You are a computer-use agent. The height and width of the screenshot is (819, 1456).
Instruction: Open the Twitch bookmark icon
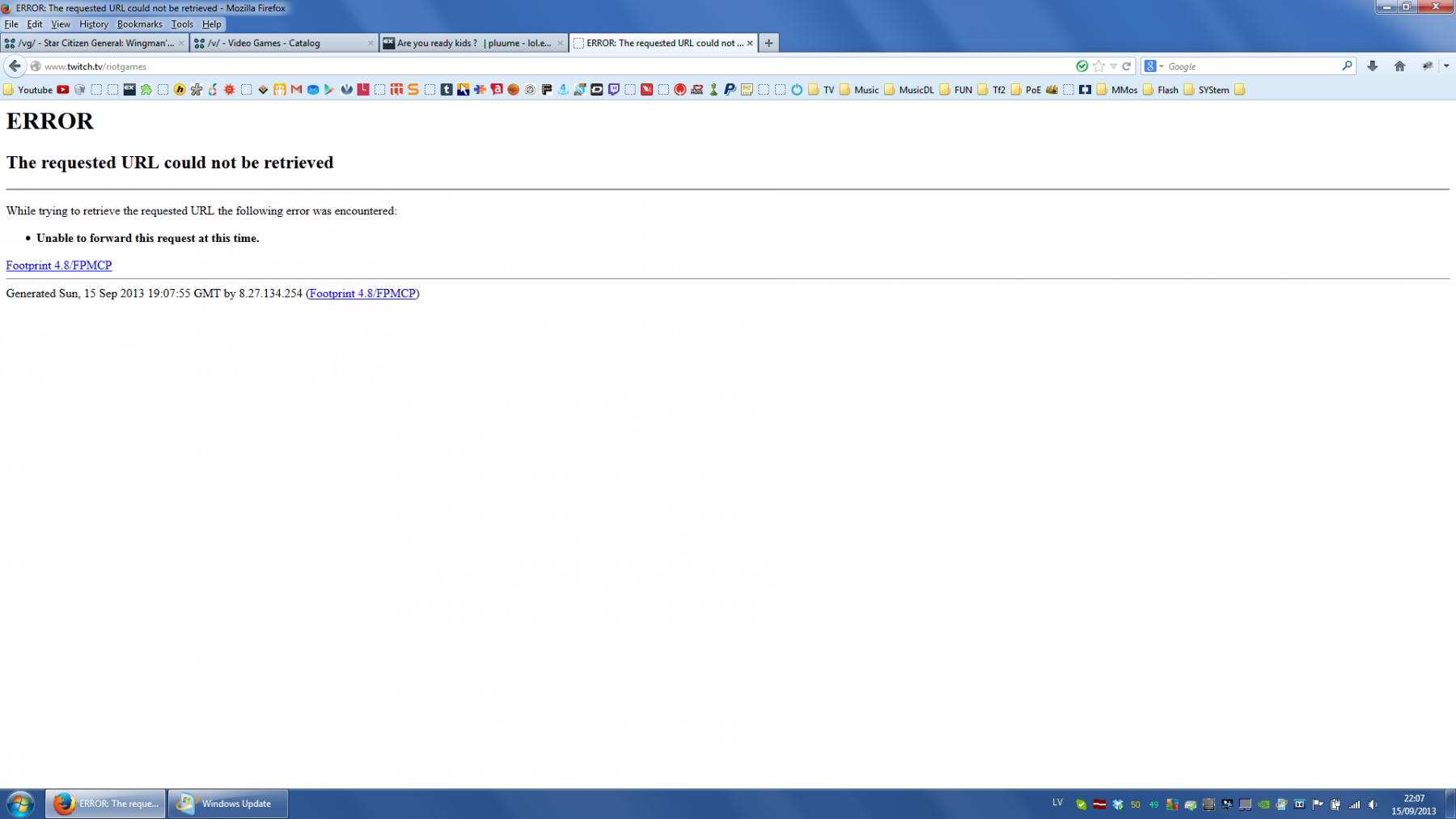[x=613, y=90]
